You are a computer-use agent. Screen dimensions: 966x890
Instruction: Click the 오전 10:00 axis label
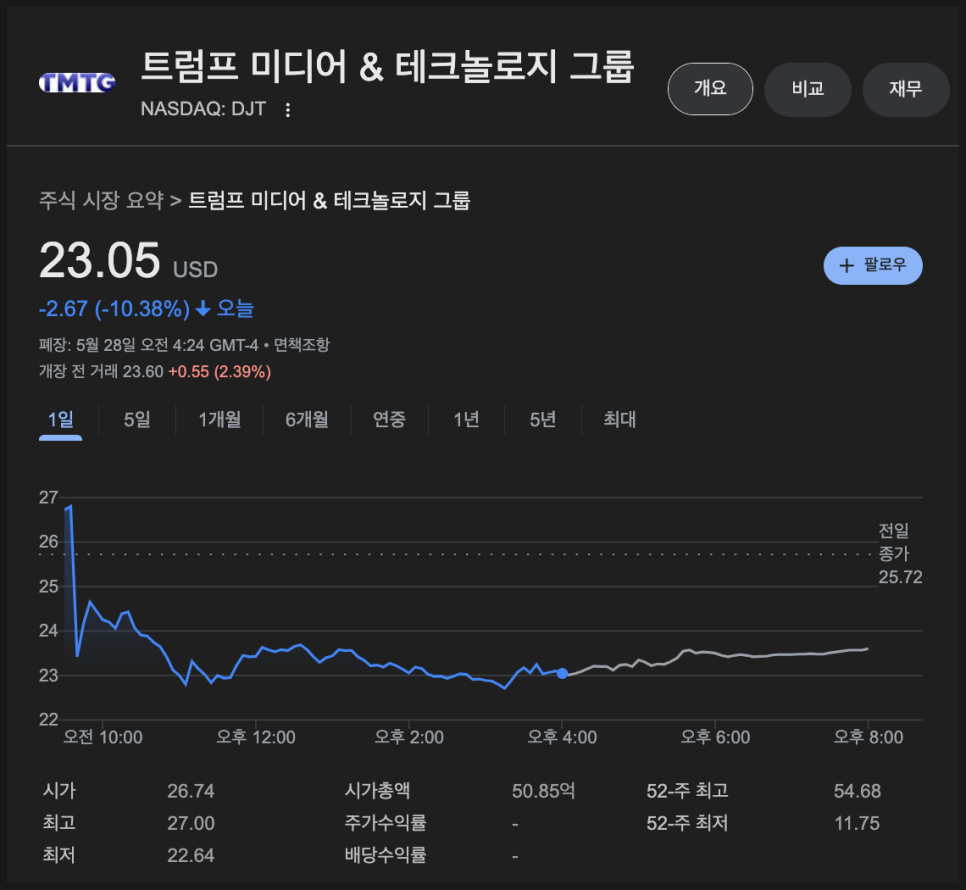tap(103, 737)
